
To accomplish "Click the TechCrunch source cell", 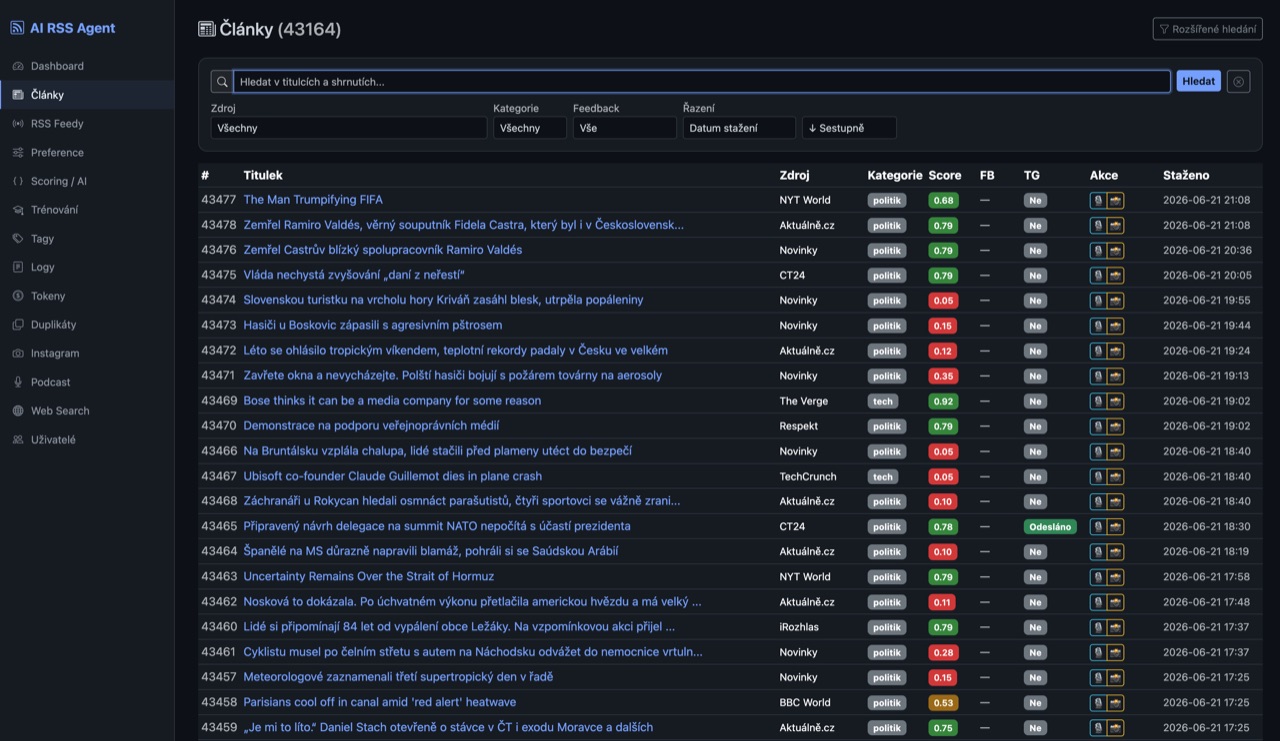I will (808, 477).
